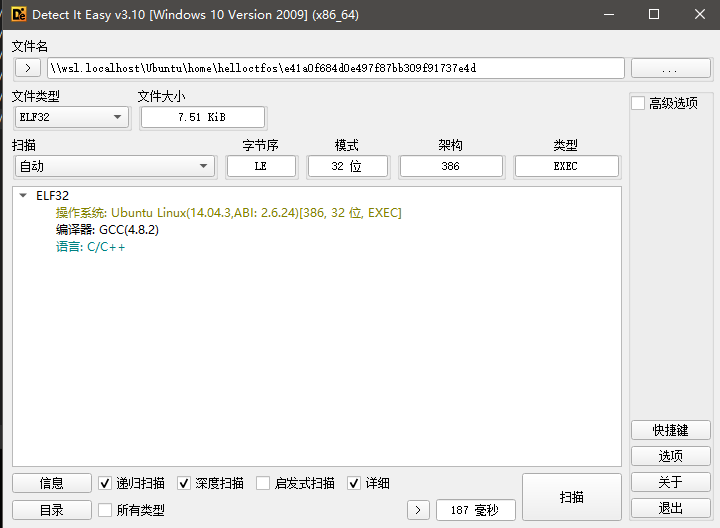Click the arrow button beside the scan time
This screenshot has width=720, height=528.
(418, 510)
